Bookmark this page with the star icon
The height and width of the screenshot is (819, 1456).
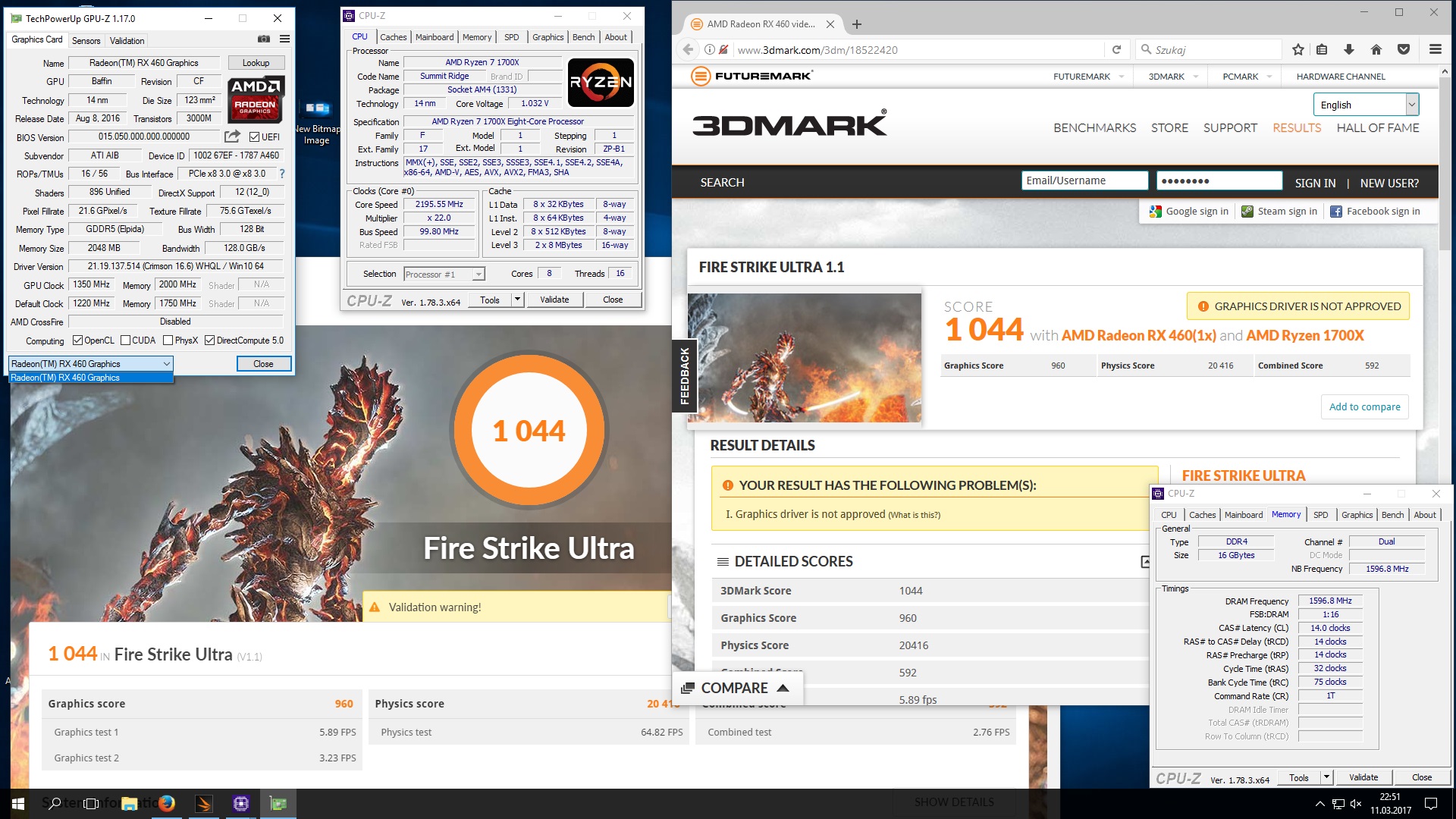[x=1298, y=49]
